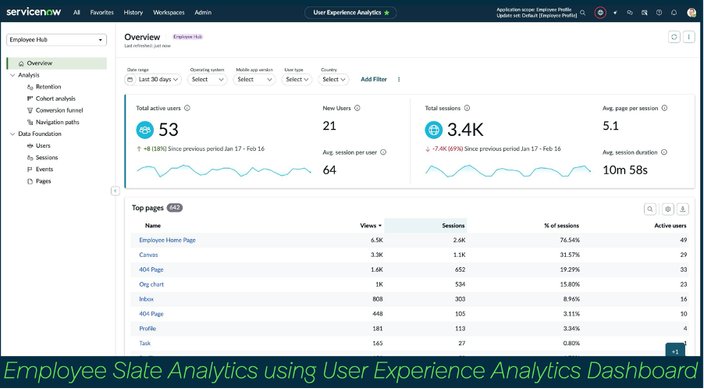
Task: Sort by the % of sessions column header
Action: pos(561,225)
